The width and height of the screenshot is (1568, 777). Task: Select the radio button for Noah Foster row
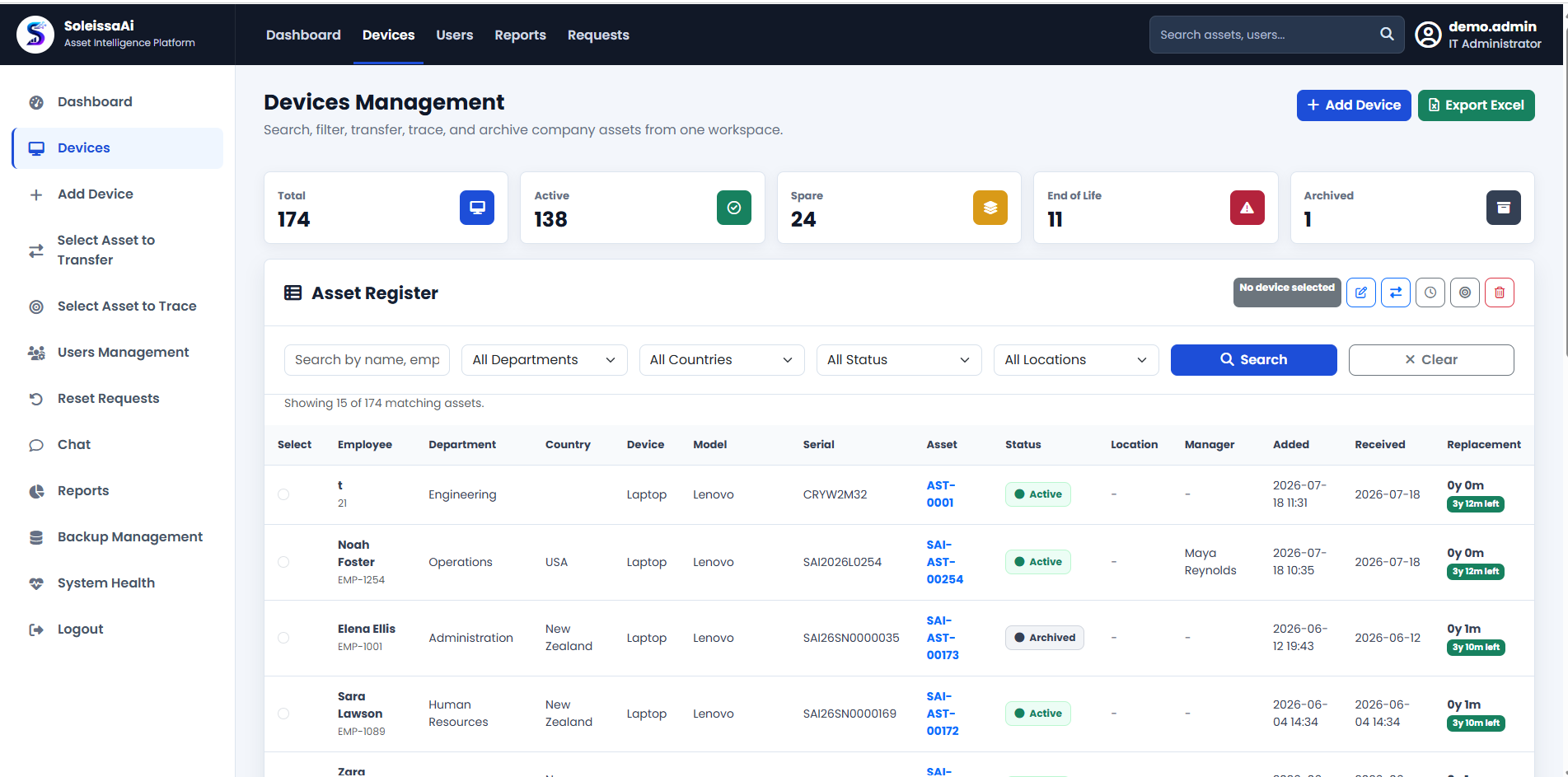pyautogui.click(x=283, y=562)
